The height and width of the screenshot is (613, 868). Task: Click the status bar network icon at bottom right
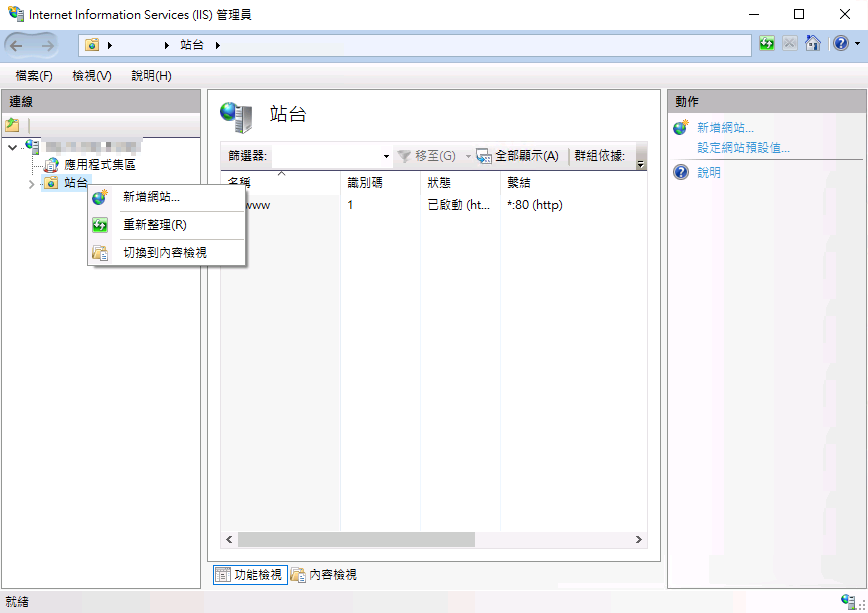(848, 601)
